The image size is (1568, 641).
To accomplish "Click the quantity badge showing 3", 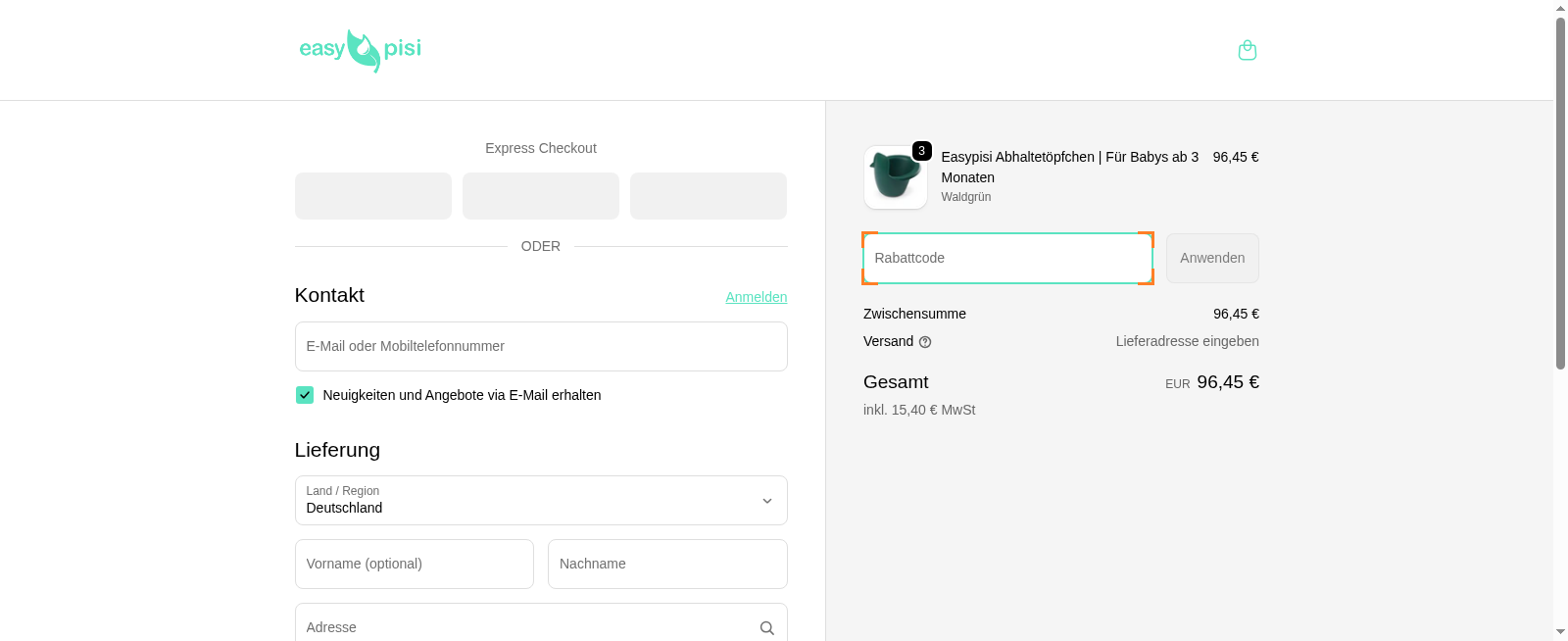I will tap(921, 151).
